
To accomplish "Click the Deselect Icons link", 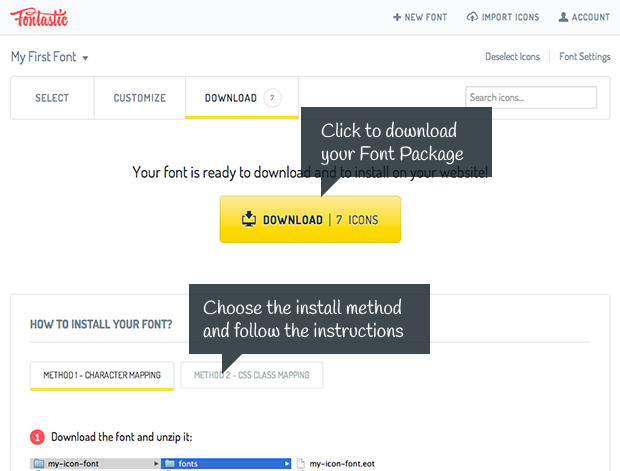I will [512, 57].
